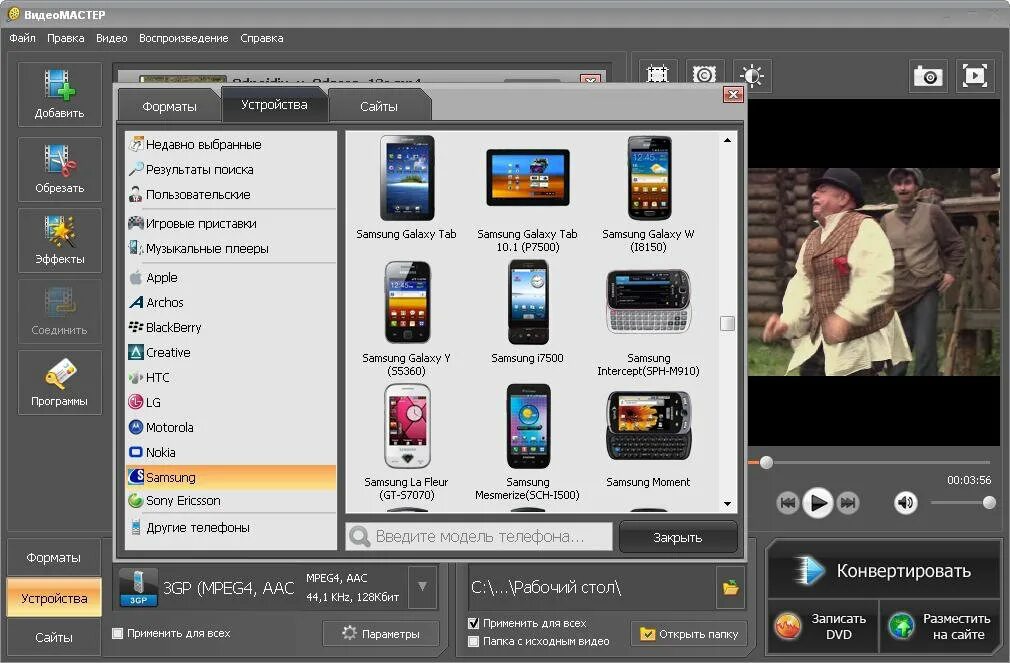This screenshot has width=1010, height=663.
Task: Click the Добавить (add video) icon
Action: click(x=59, y=94)
